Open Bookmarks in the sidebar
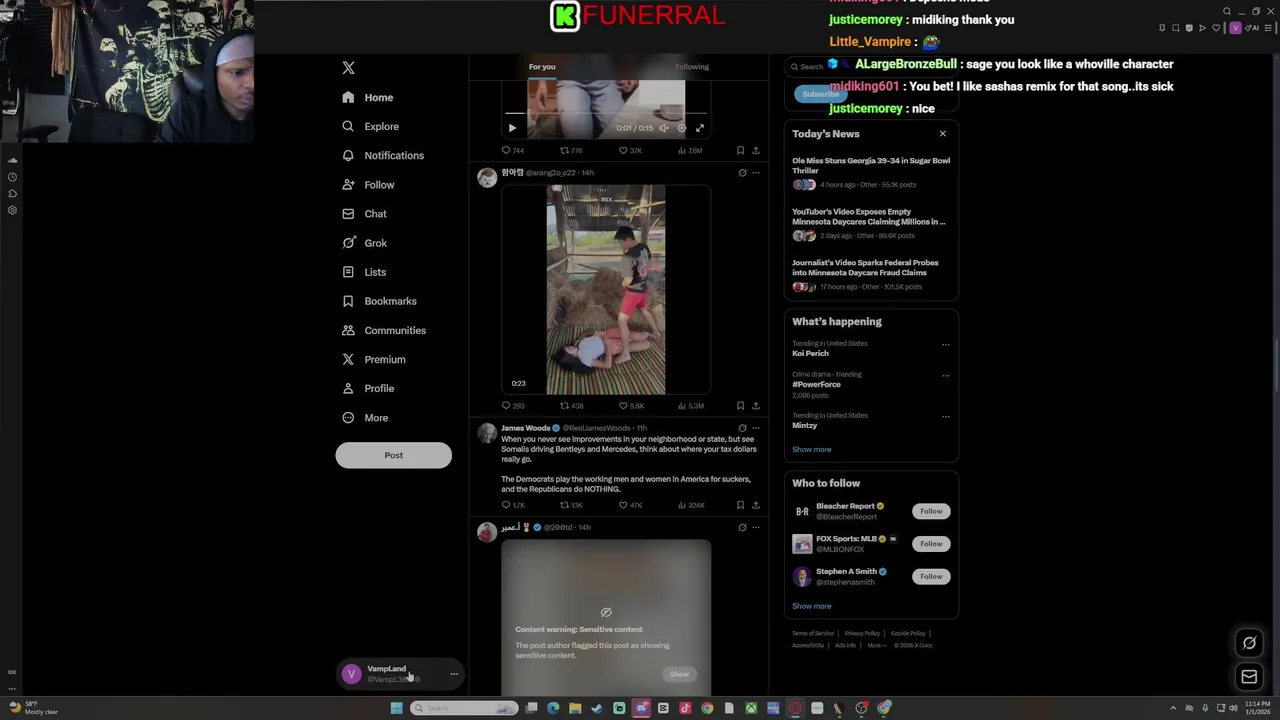1280x720 pixels. point(379,300)
